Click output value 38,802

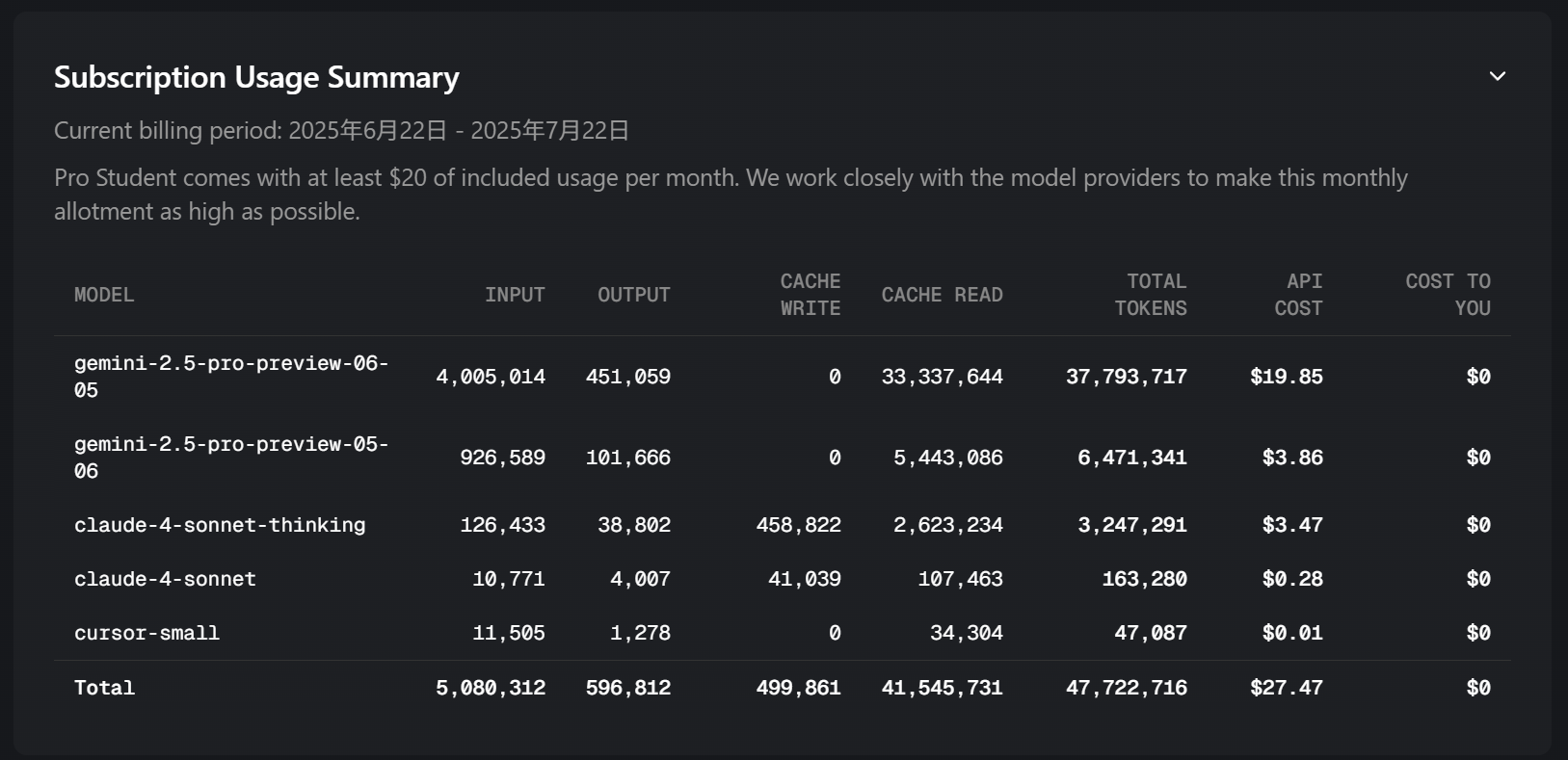[634, 525]
